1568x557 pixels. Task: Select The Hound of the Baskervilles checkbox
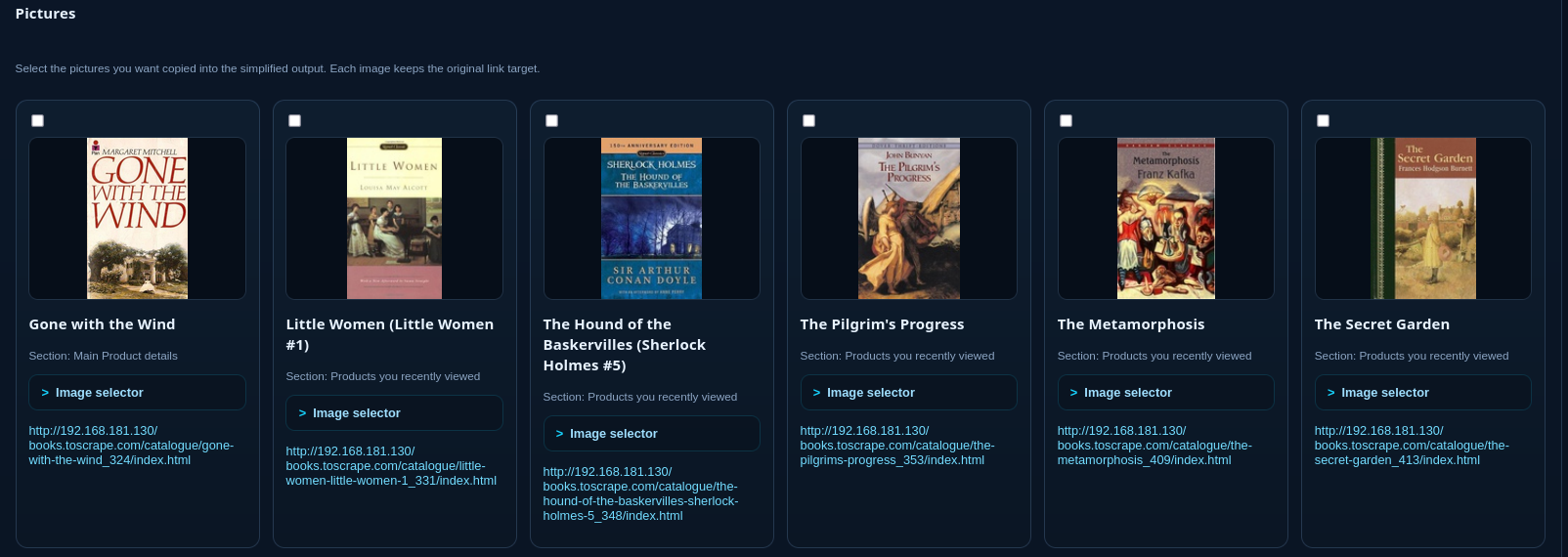coord(551,120)
